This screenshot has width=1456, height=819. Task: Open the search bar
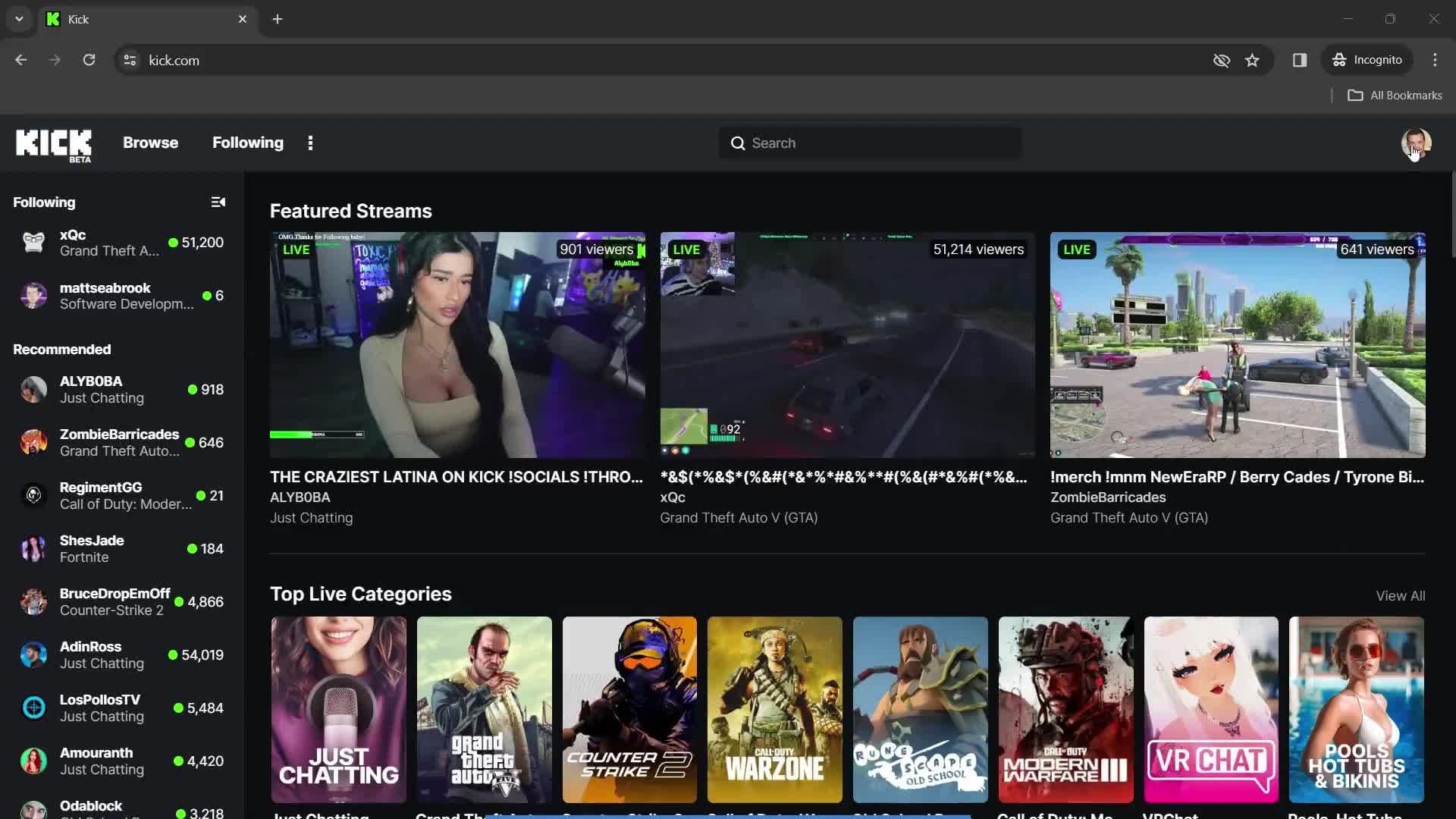click(867, 142)
